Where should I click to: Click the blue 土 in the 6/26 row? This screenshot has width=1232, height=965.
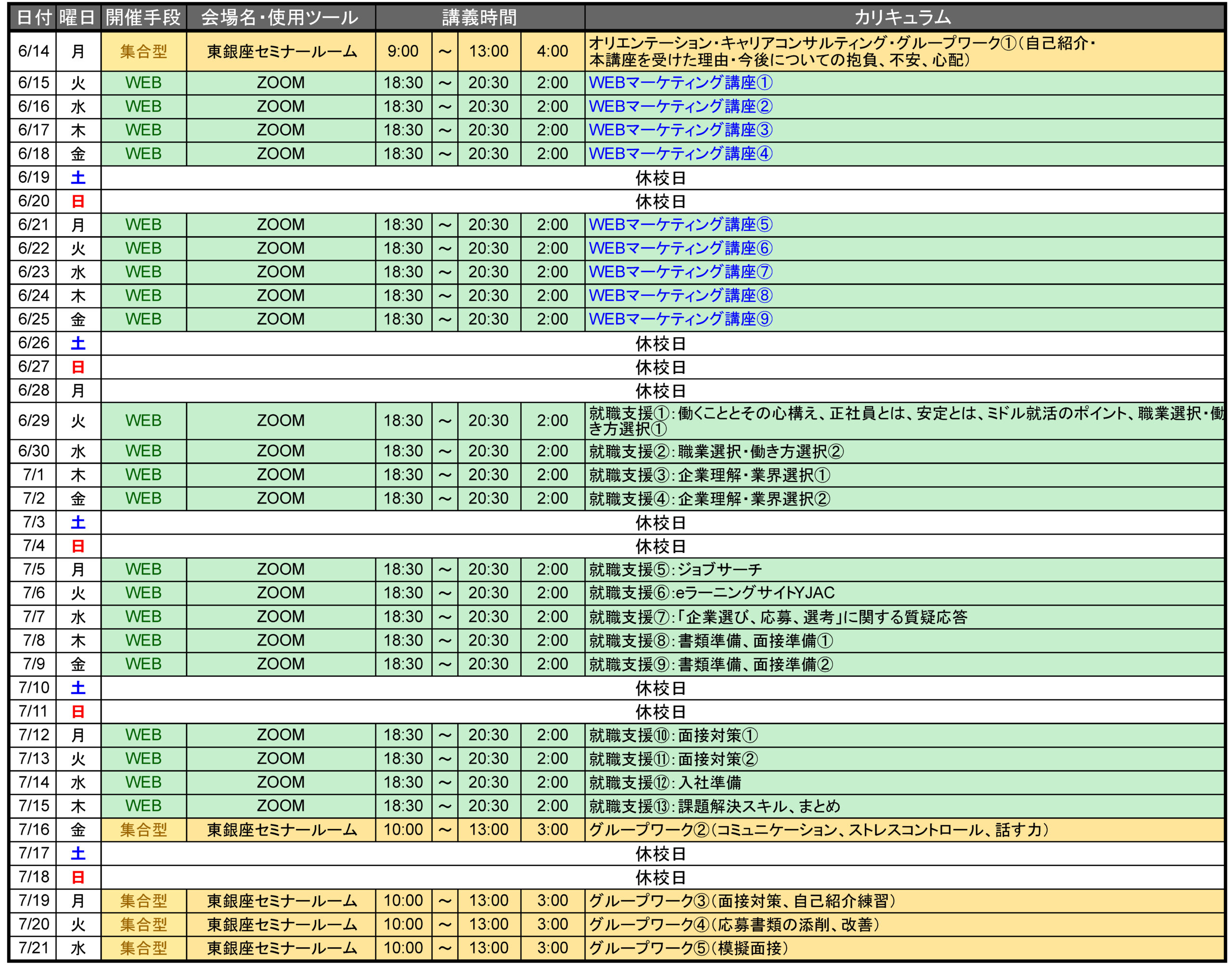78,343
